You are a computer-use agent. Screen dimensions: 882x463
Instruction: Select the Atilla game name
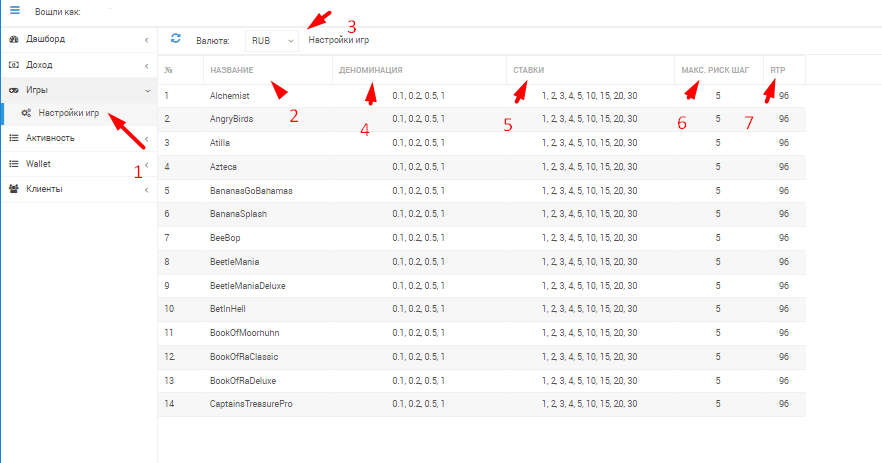click(x=220, y=143)
